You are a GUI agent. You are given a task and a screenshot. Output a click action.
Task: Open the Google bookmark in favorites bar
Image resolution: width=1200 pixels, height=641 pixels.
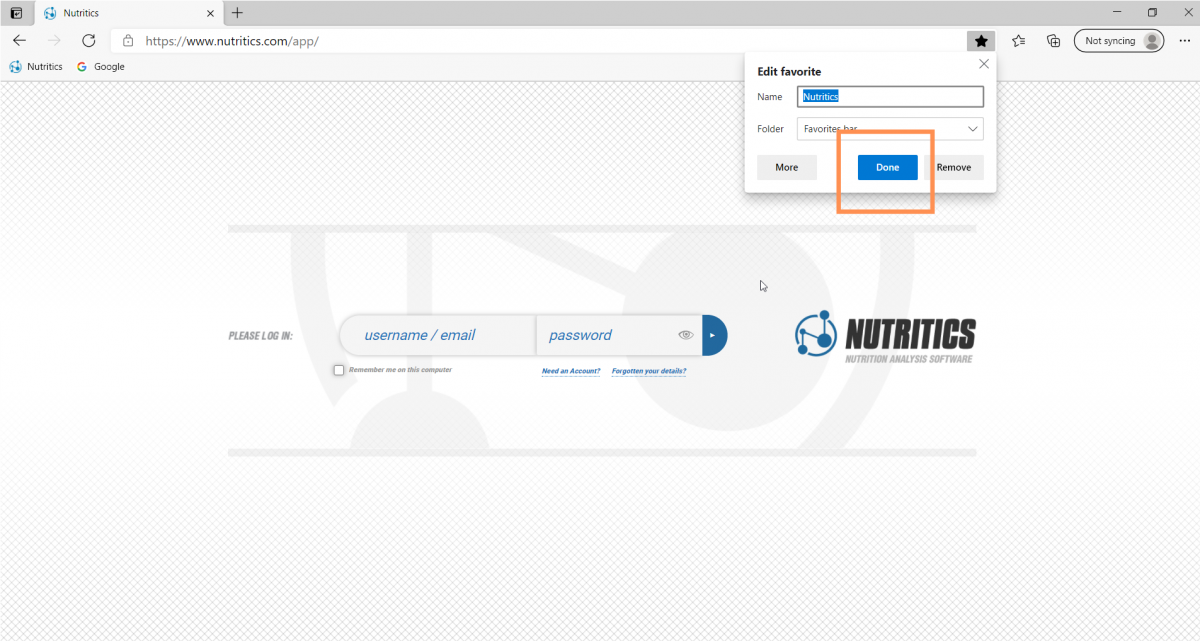[101, 67]
